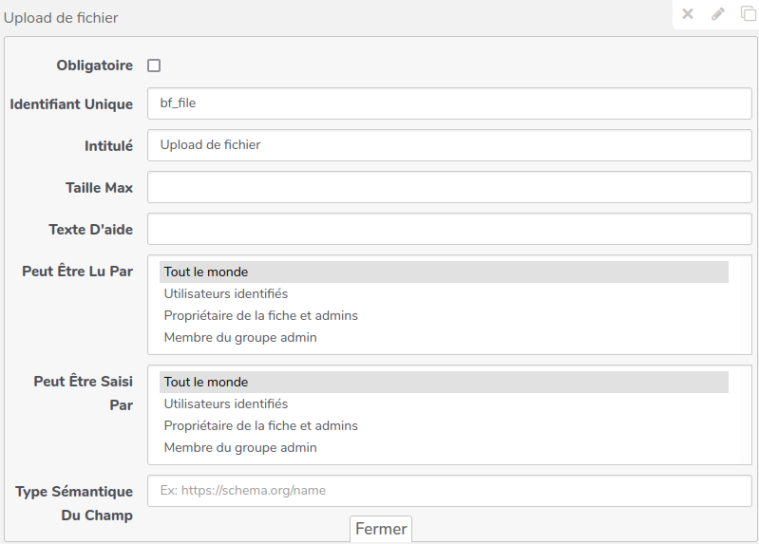Select Tout le monde under Peut Être Lu Par
This screenshot has width=759, height=544.
pyautogui.click(x=444, y=272)
